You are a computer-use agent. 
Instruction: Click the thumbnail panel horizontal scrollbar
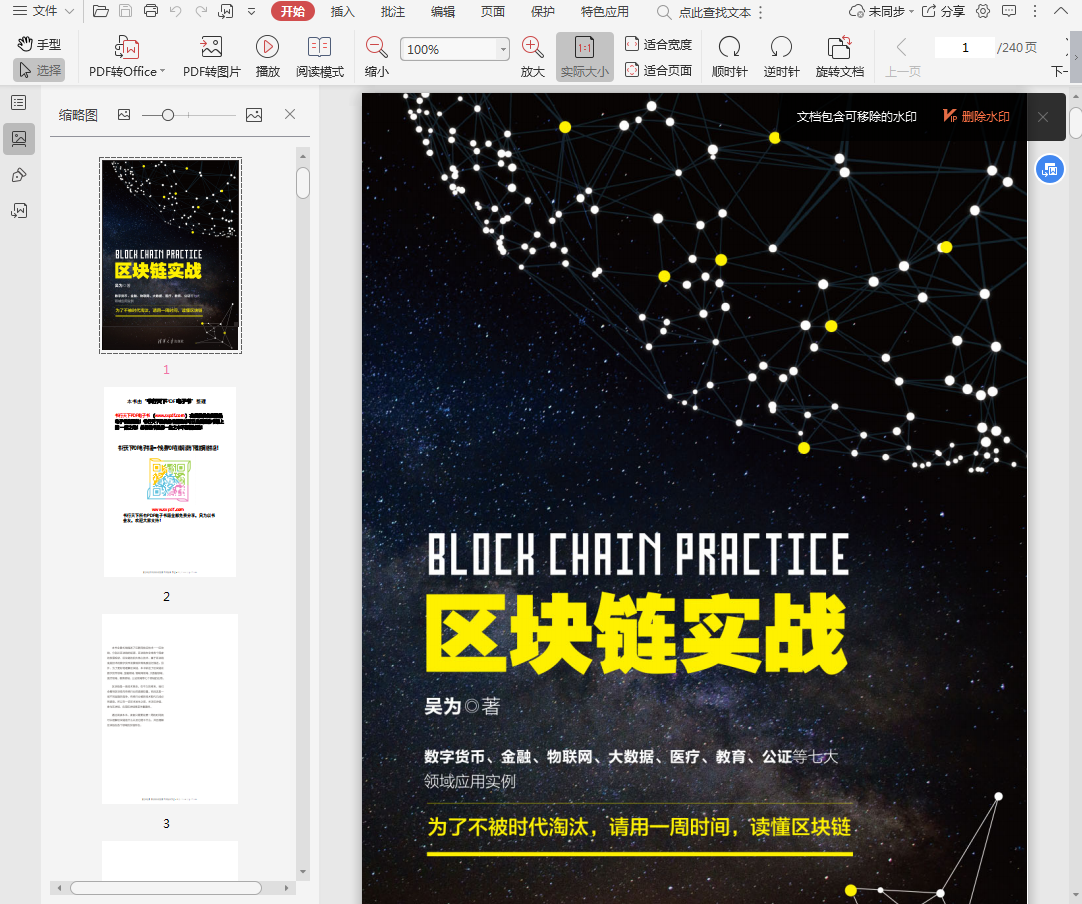pos(166,887)
